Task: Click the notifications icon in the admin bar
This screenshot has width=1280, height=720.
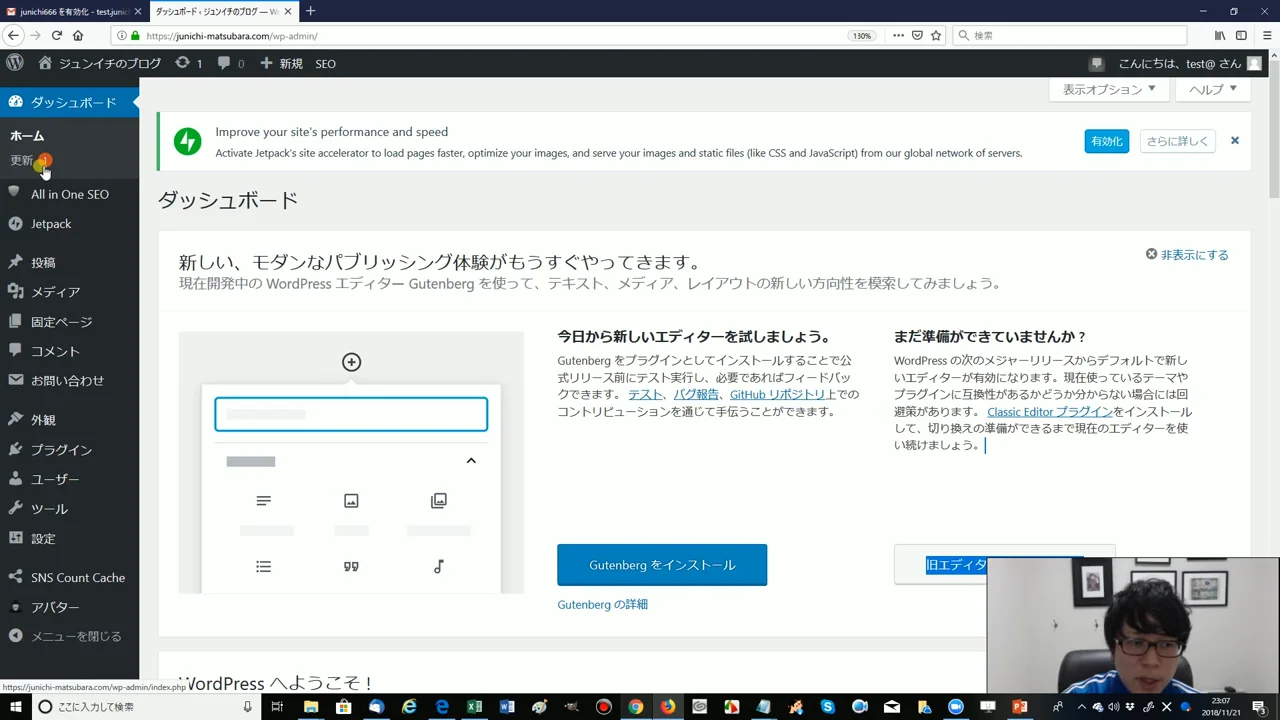Action: tap(1097, 63)
